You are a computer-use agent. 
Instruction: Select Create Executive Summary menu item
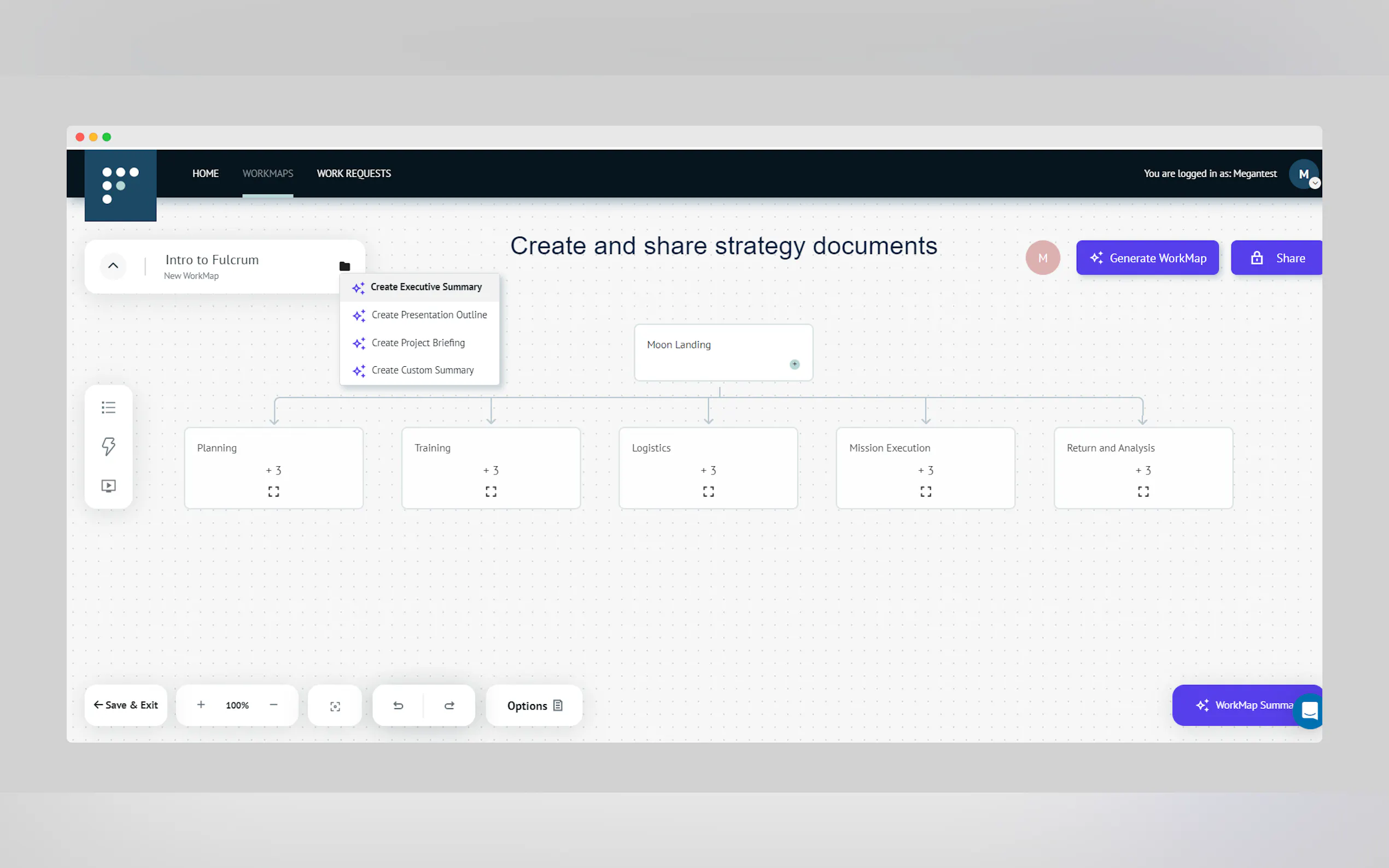(x=425, y=287)
